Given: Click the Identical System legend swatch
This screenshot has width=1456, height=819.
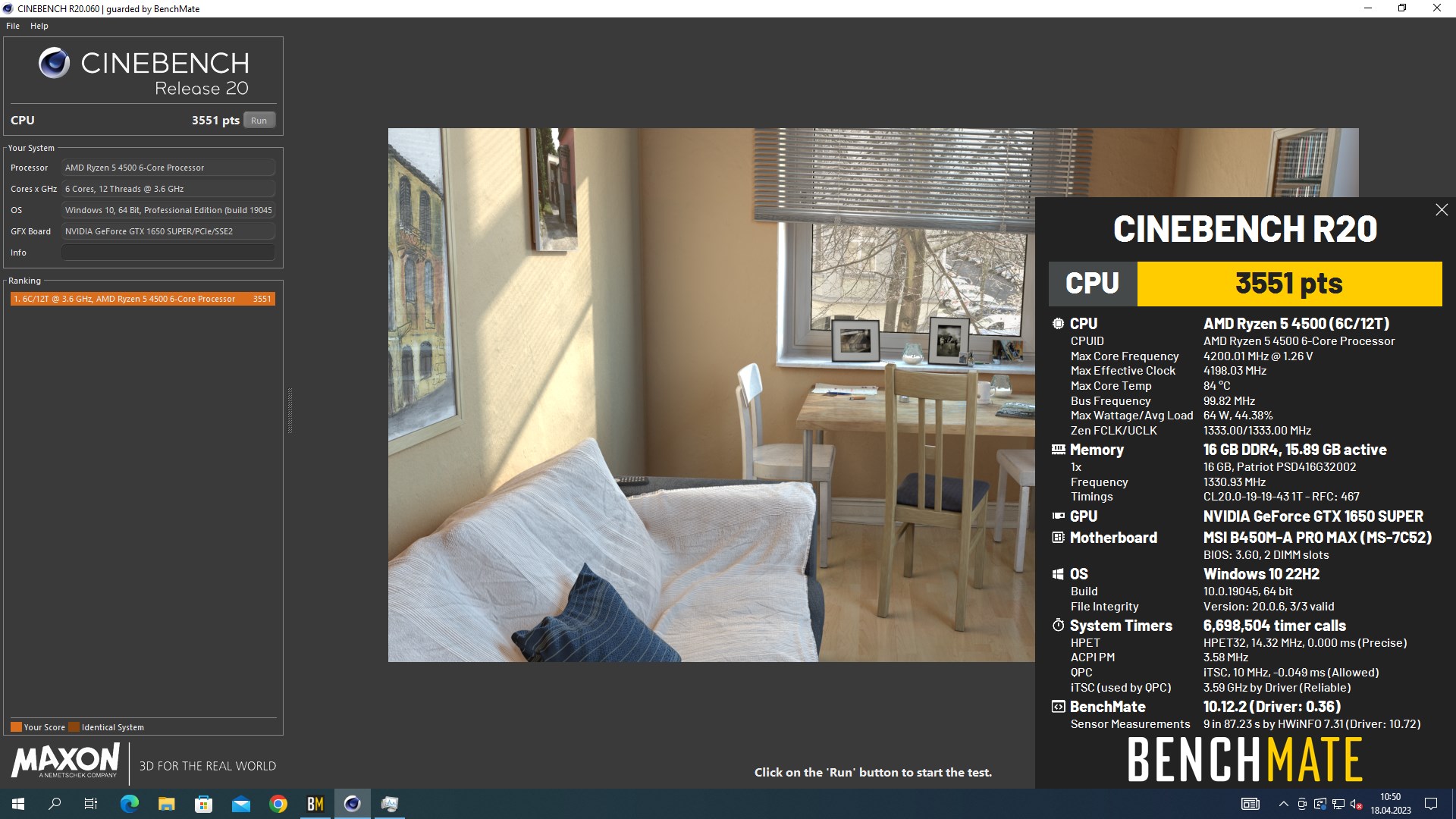Looking at the screenshot, I should pyautogui.click(x=74, y=727).
